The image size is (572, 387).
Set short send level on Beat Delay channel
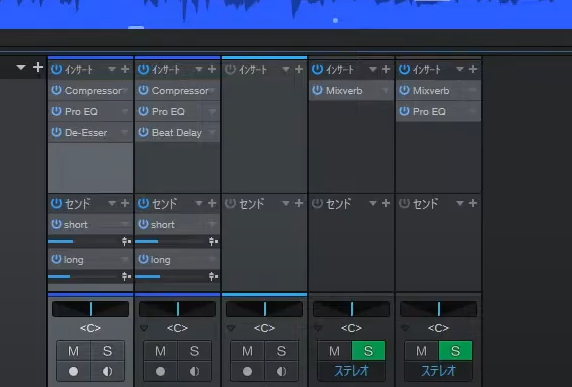click(171, 241)
